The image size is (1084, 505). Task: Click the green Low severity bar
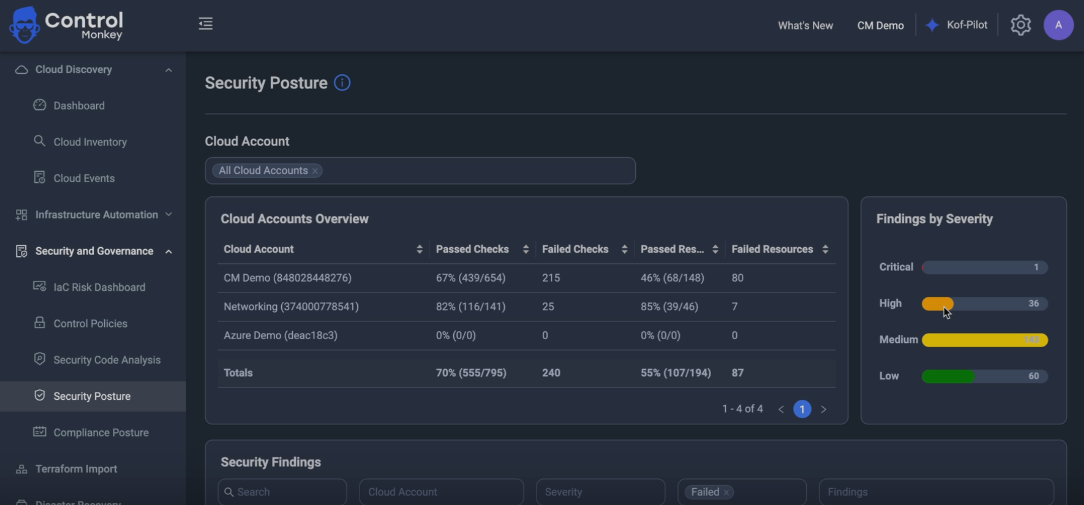(948, 376)
